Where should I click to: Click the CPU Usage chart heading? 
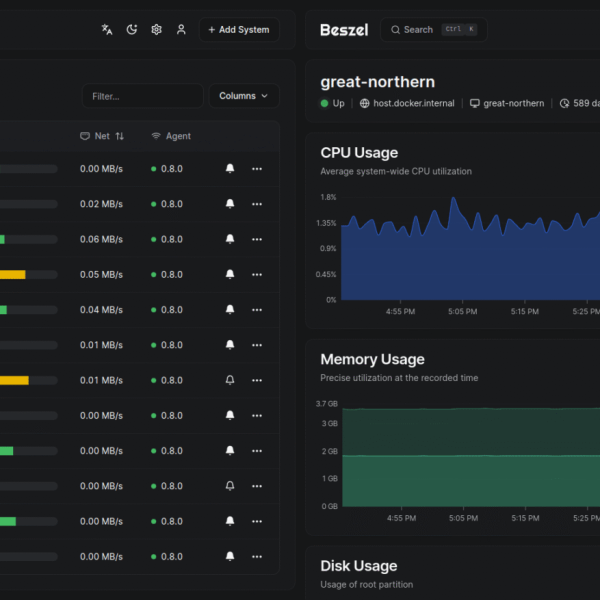point(359,153)
